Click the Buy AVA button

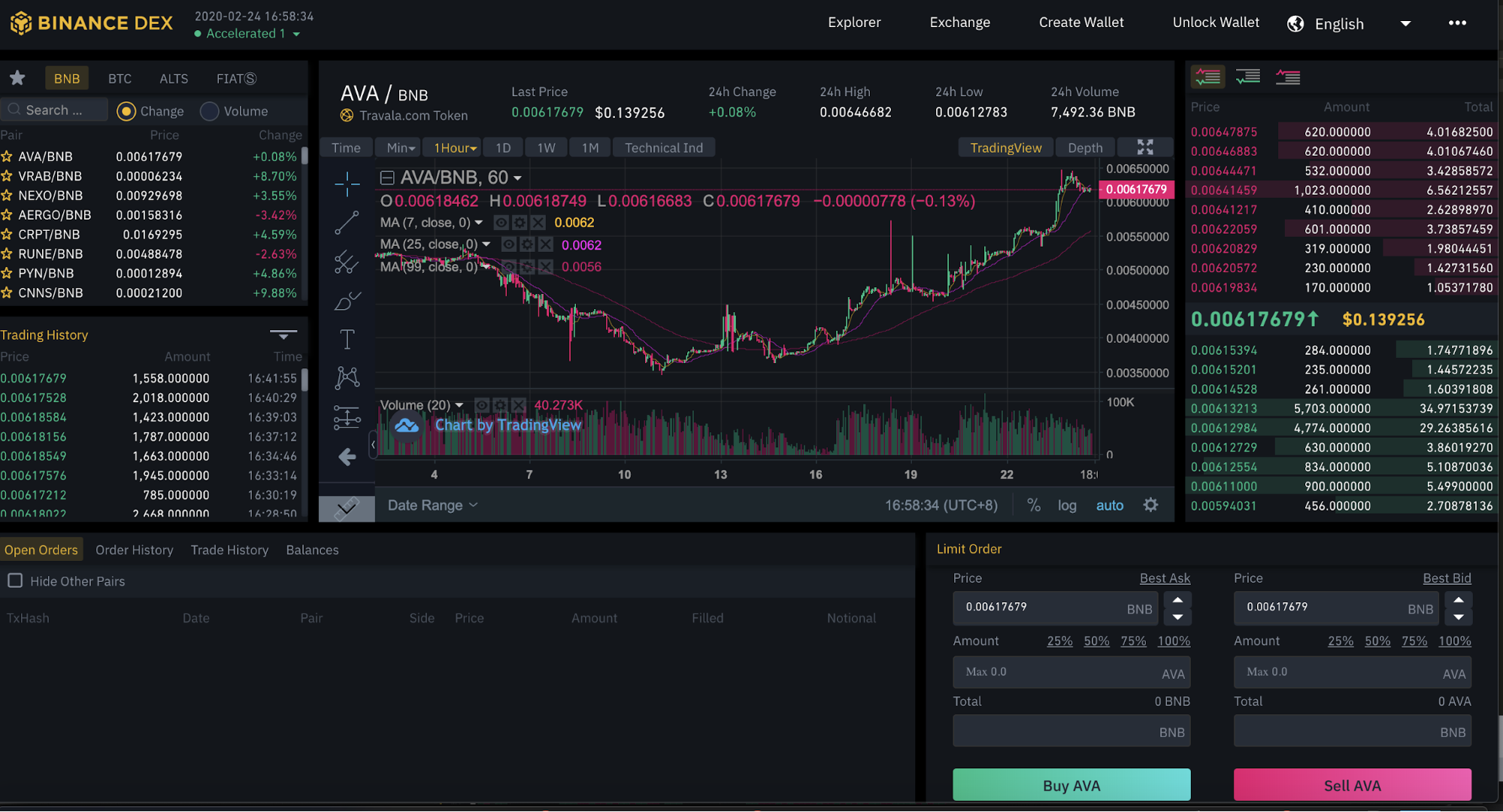coord(1071,785)
